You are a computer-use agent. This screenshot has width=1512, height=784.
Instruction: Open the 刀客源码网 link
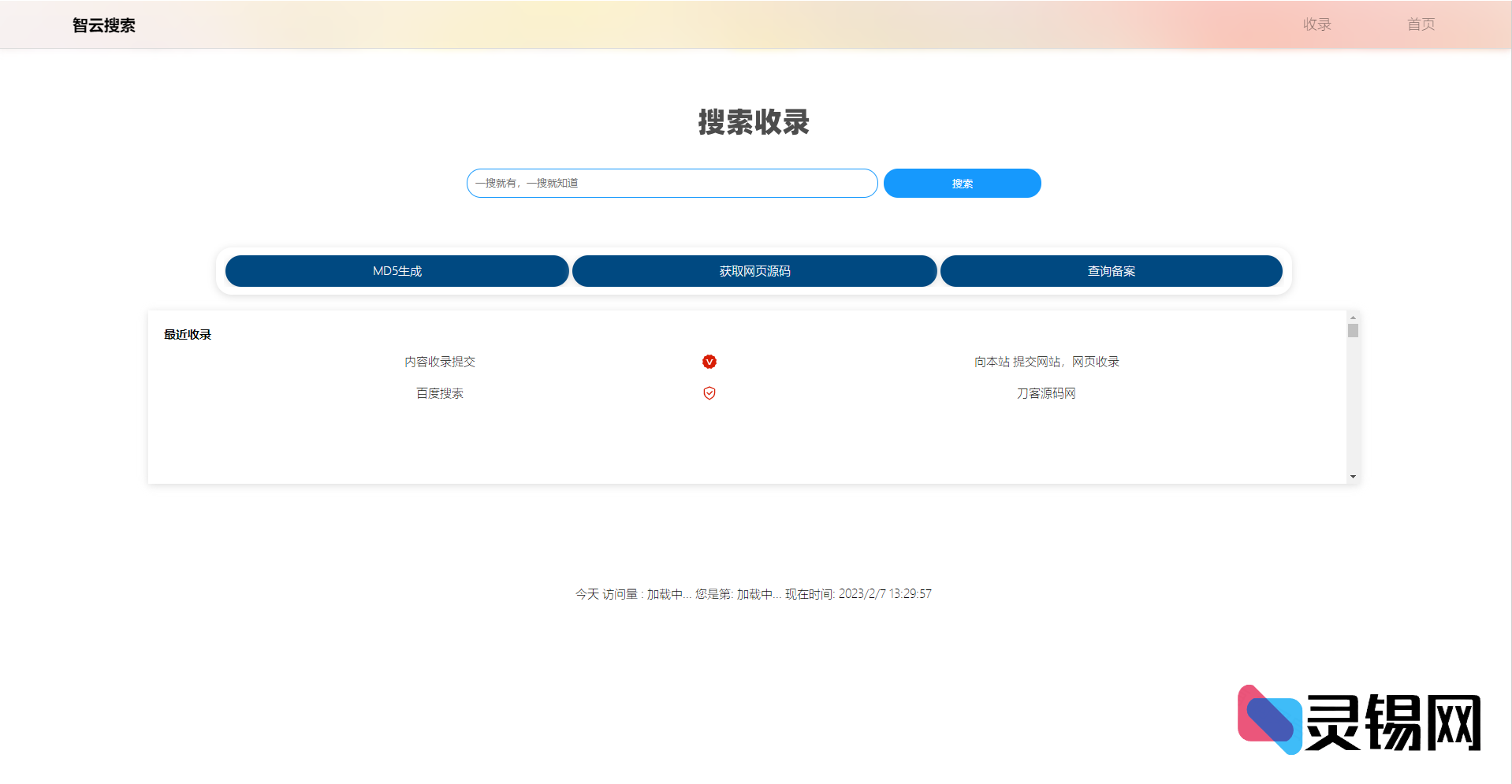tap(1046, 393)
